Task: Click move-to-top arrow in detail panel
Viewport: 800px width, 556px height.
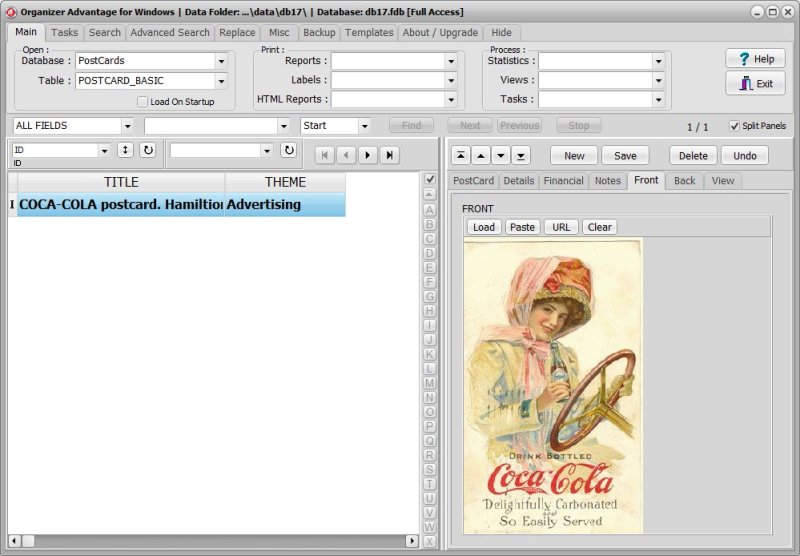Action: pyautogui.click(x=461, y=156)
